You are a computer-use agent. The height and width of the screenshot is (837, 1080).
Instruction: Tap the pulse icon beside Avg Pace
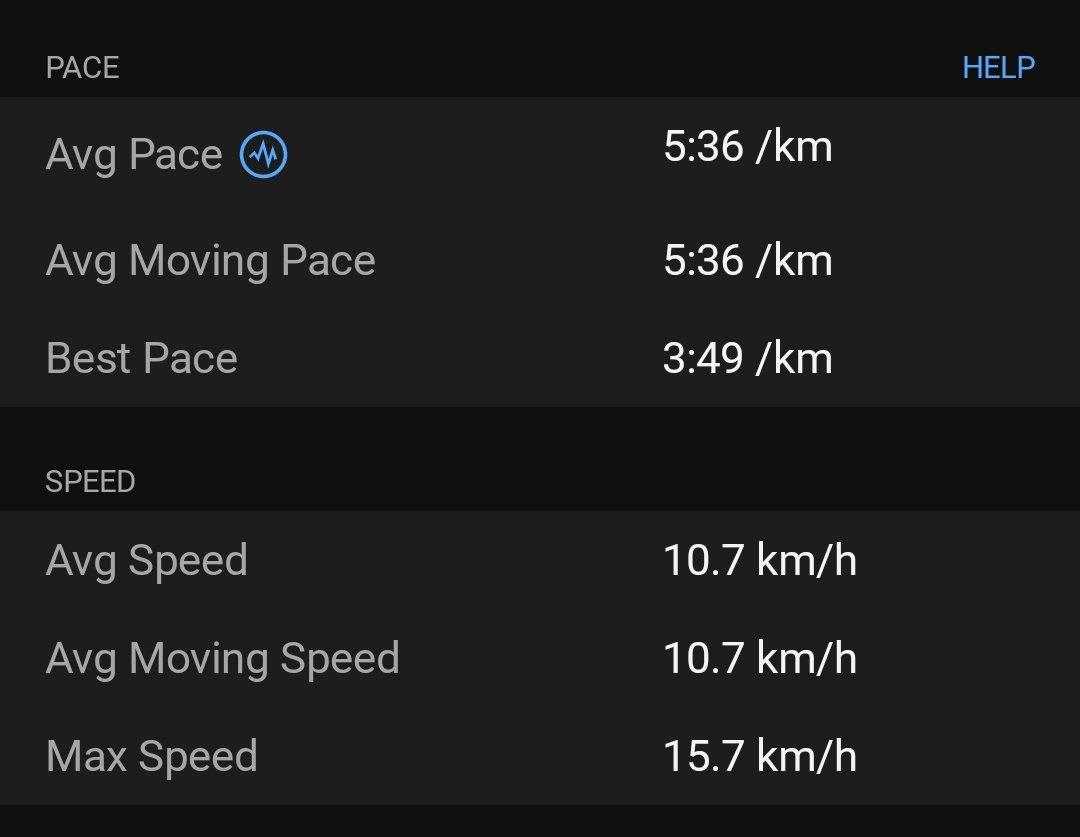(264, 155)
